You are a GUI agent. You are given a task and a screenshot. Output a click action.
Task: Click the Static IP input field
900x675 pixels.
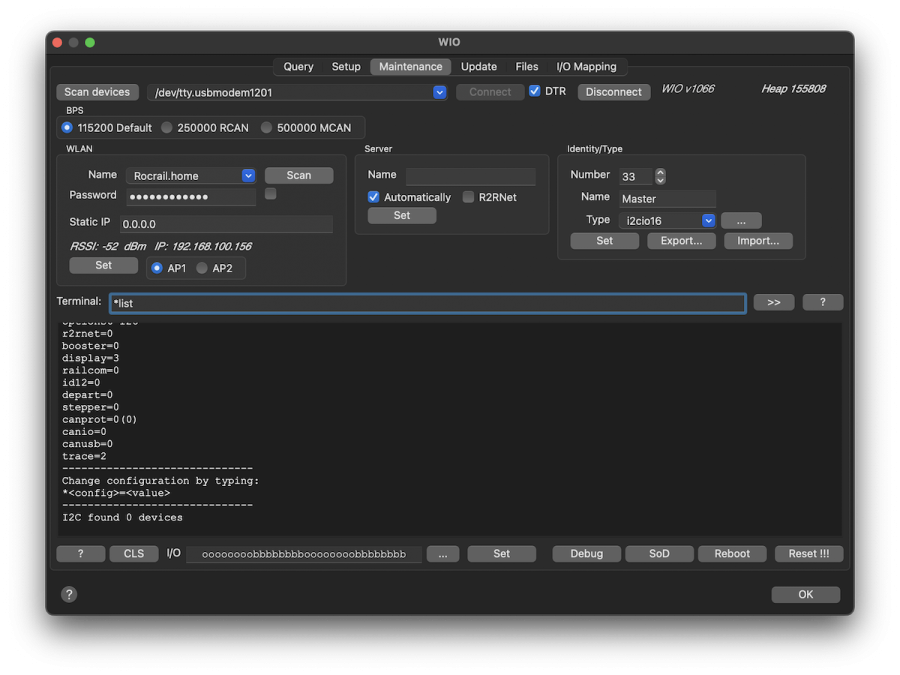tap(226, 224)
